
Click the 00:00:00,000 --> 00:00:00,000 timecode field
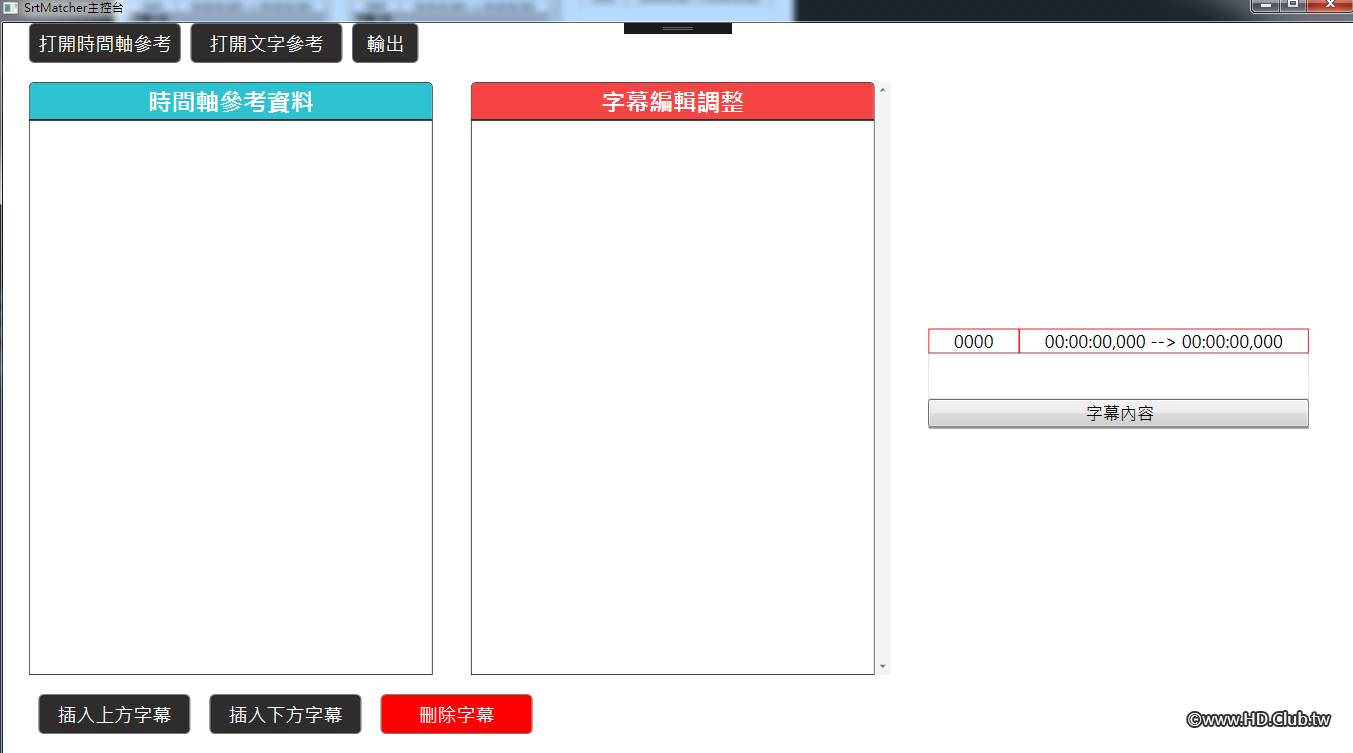[1164, 341]
